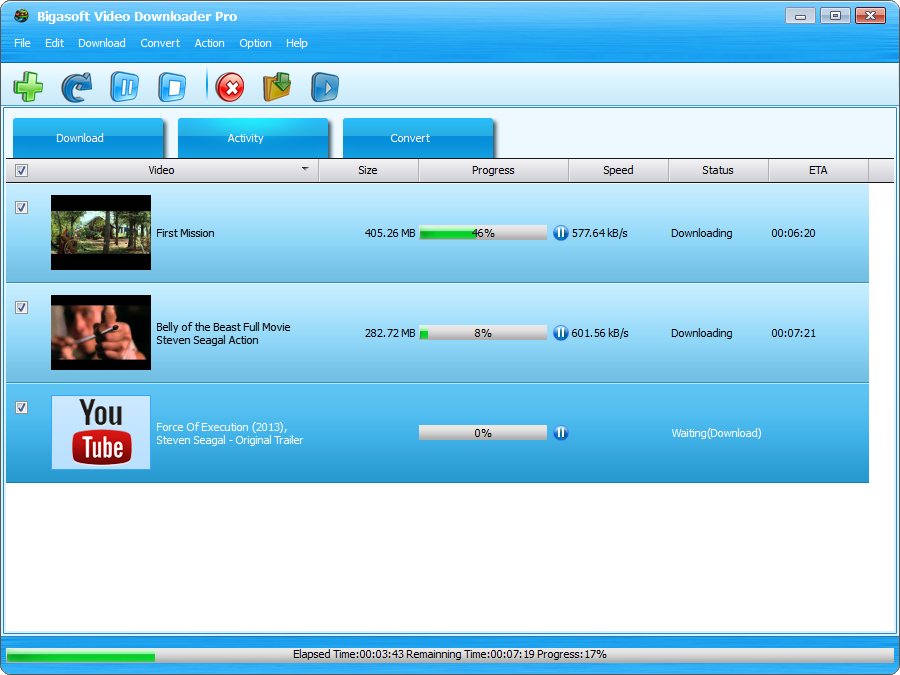Uncheck the Force Of Execution checkbox

point(21,407)
